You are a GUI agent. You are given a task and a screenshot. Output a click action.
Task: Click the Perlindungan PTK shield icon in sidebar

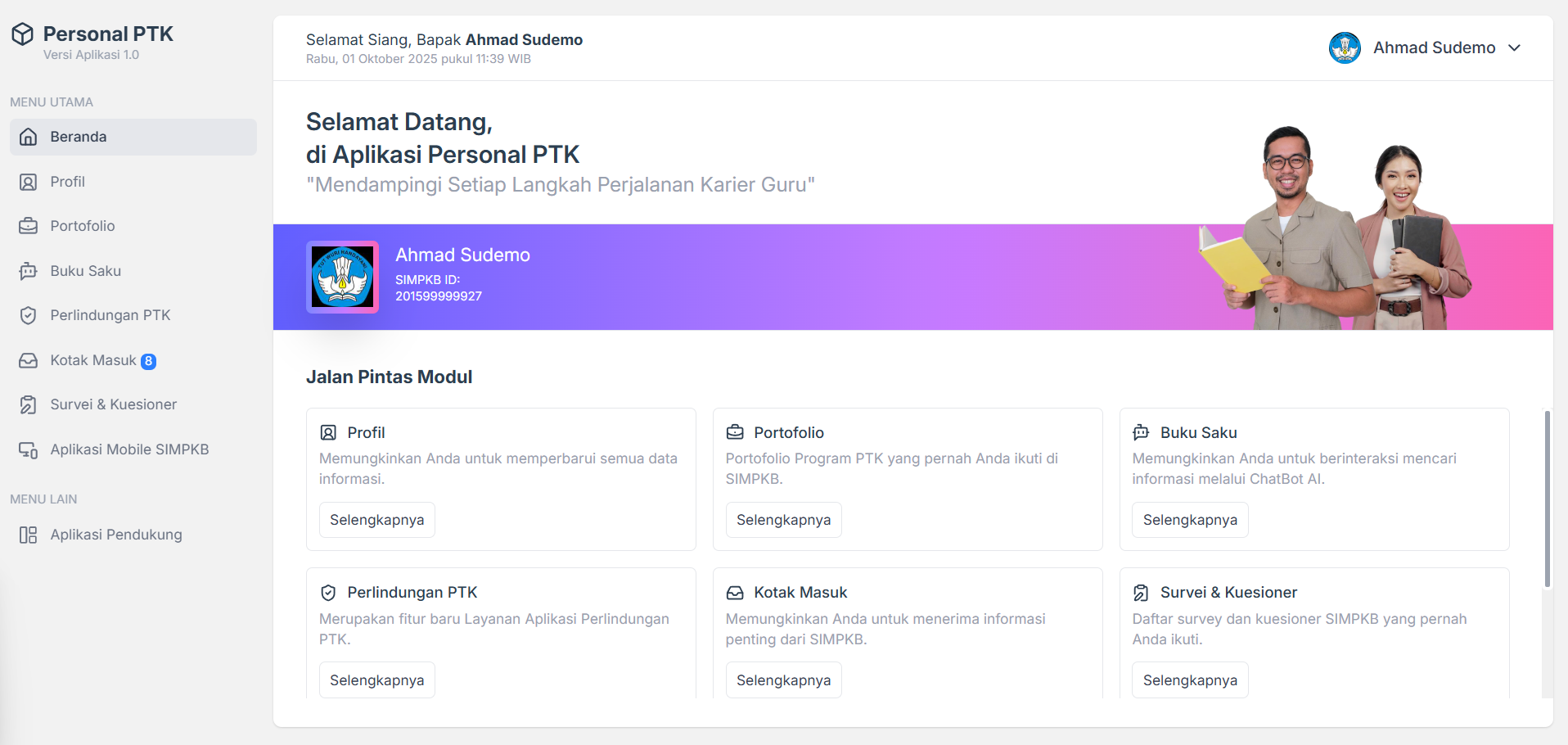(x=29, y=315)
